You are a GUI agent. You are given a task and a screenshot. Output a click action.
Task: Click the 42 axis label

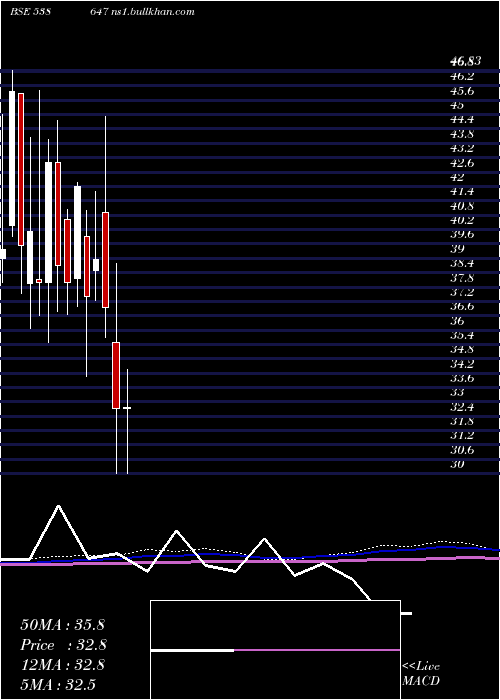click(457, 177)
